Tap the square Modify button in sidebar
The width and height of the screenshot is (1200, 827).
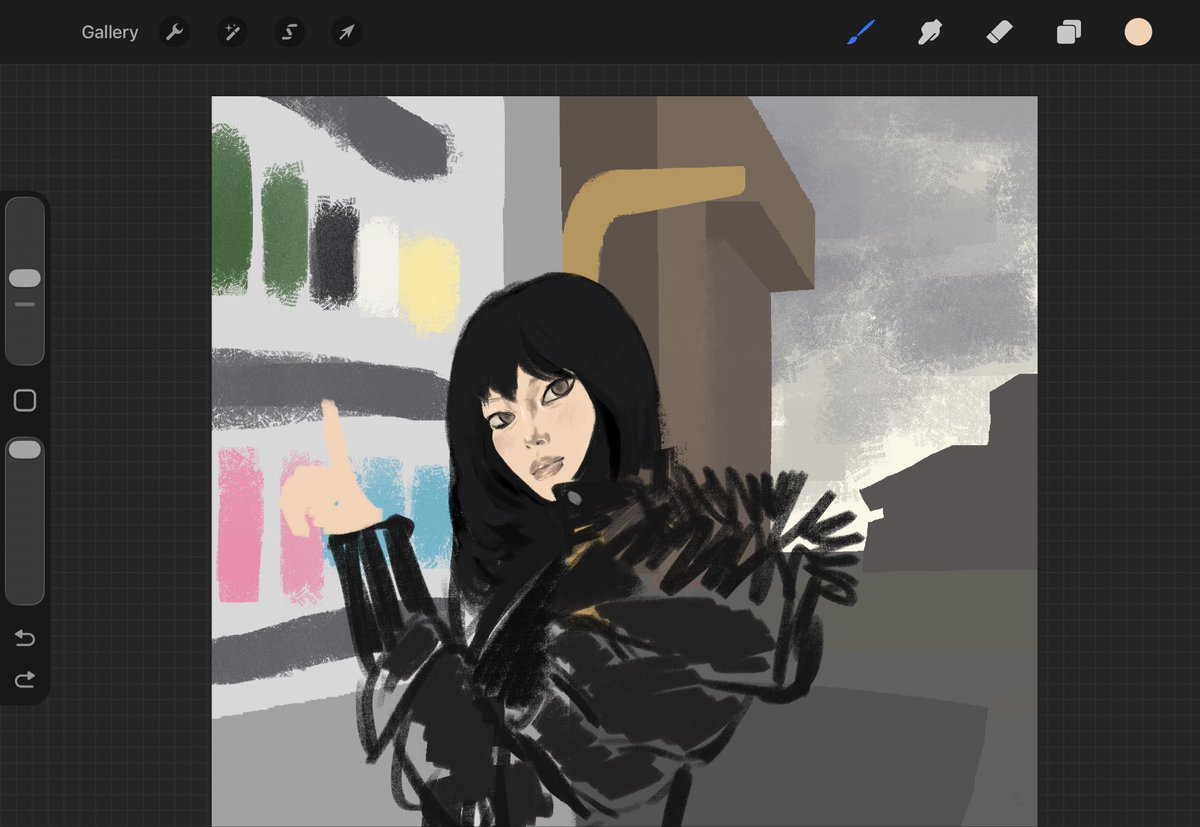[25, 401]
